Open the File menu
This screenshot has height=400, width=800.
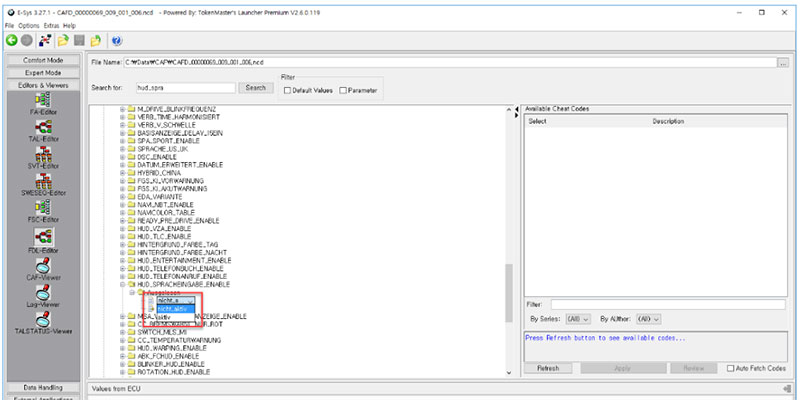pyautogui.click(x=10, y=26)
